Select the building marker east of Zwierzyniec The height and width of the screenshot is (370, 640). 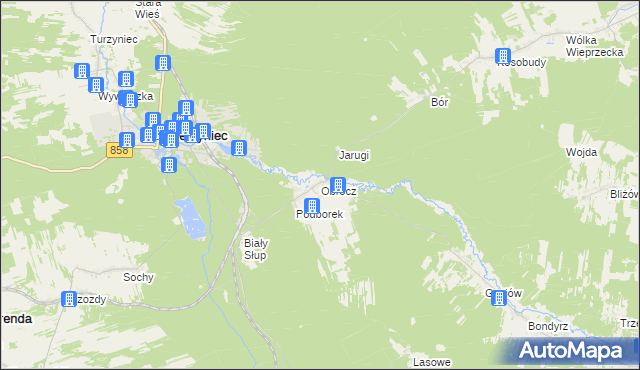[239, 148]
